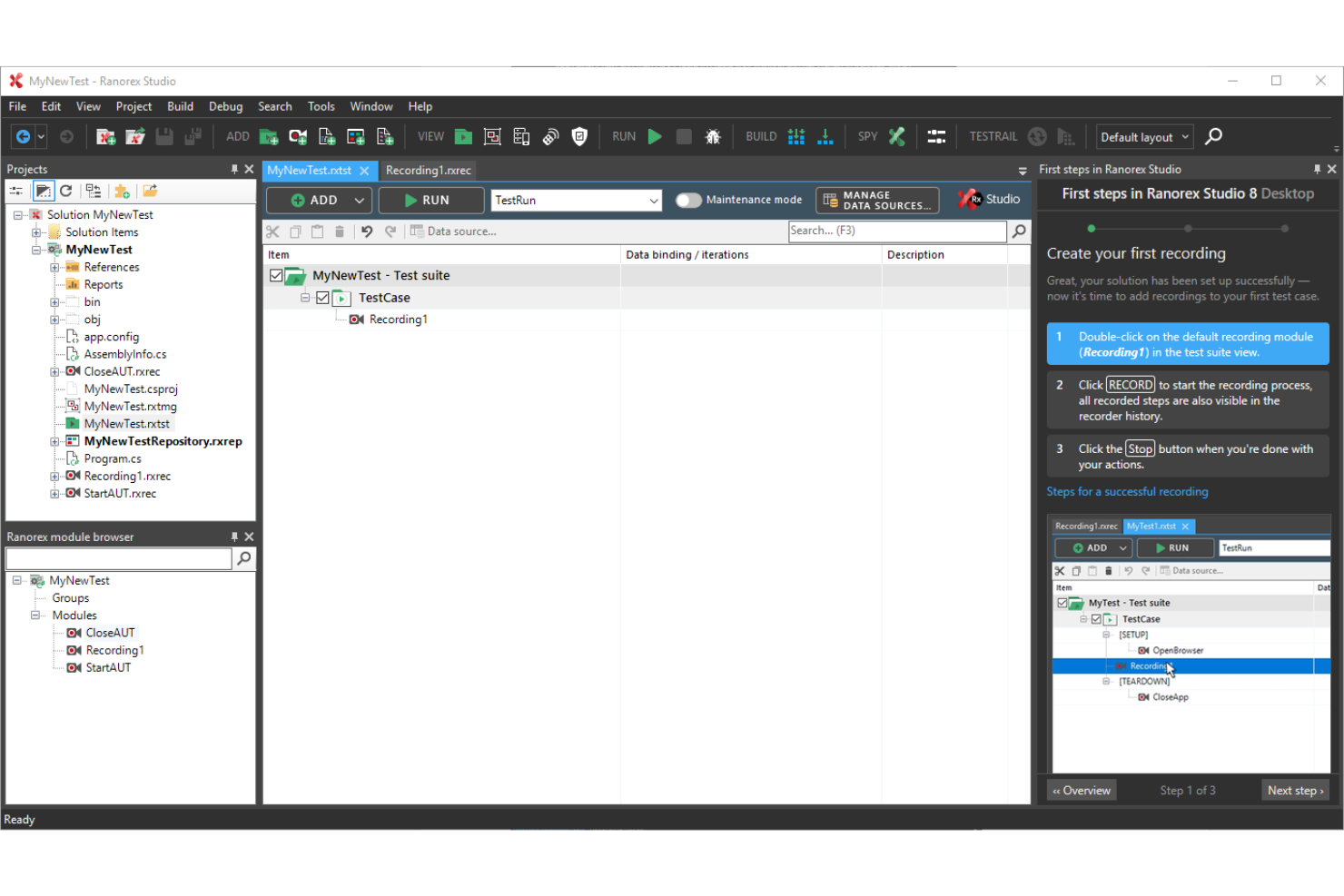
Task: Switch to the Recording1.rxrec tab
Action: pyautogui.click(x=429, y=170)
